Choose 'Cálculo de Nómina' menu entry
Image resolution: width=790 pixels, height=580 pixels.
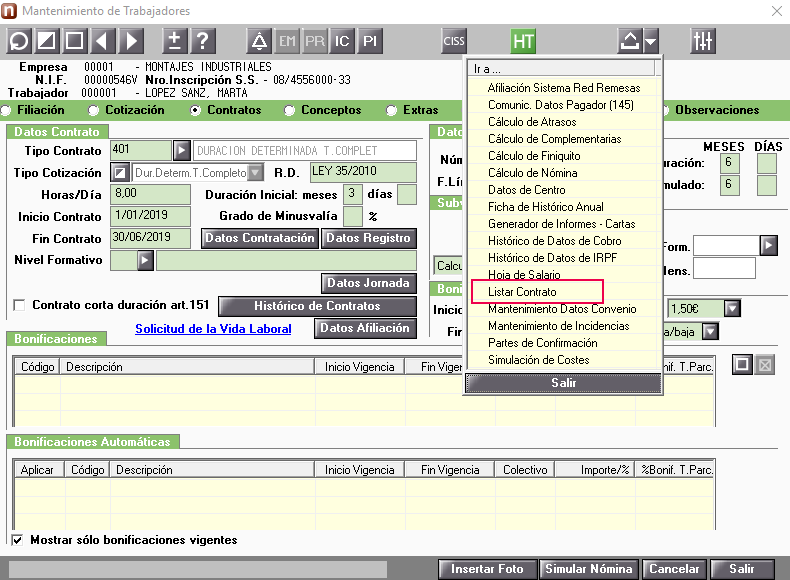[x=533, y=173]
